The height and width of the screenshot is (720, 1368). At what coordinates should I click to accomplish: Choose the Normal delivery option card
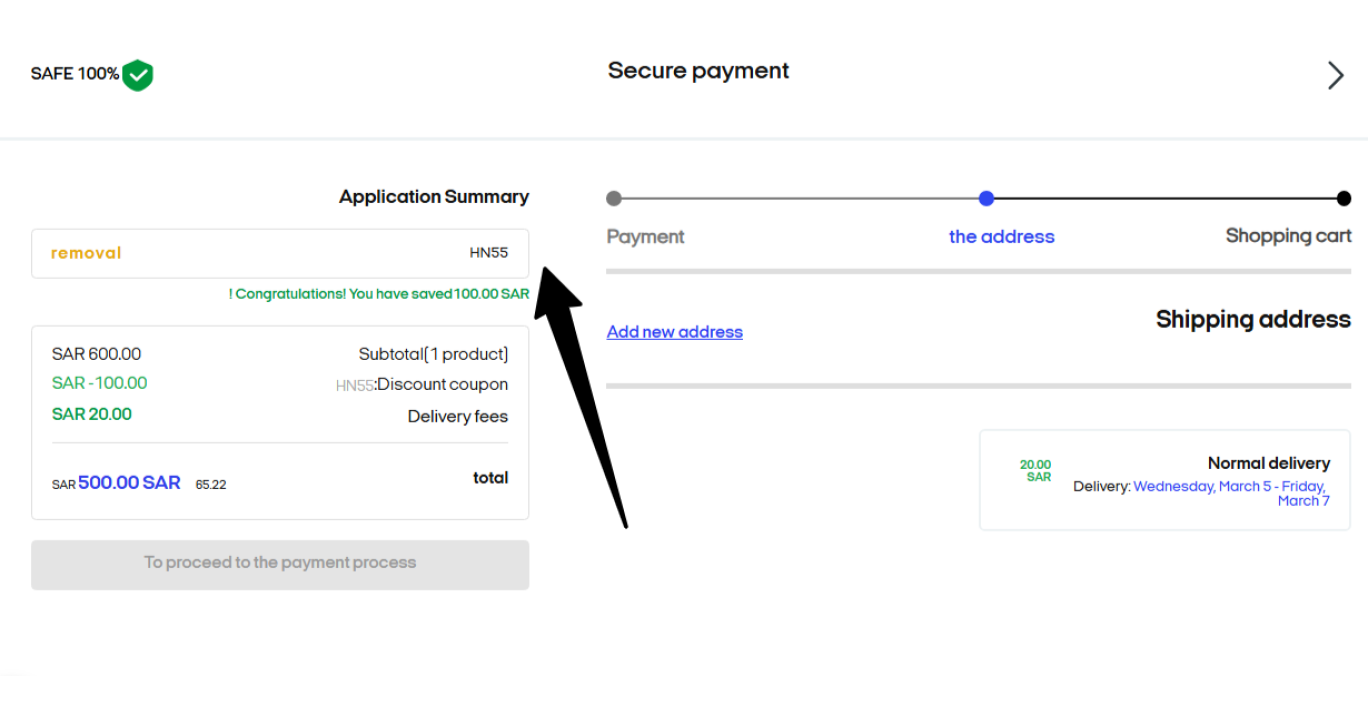click(x=1165, y=480)
